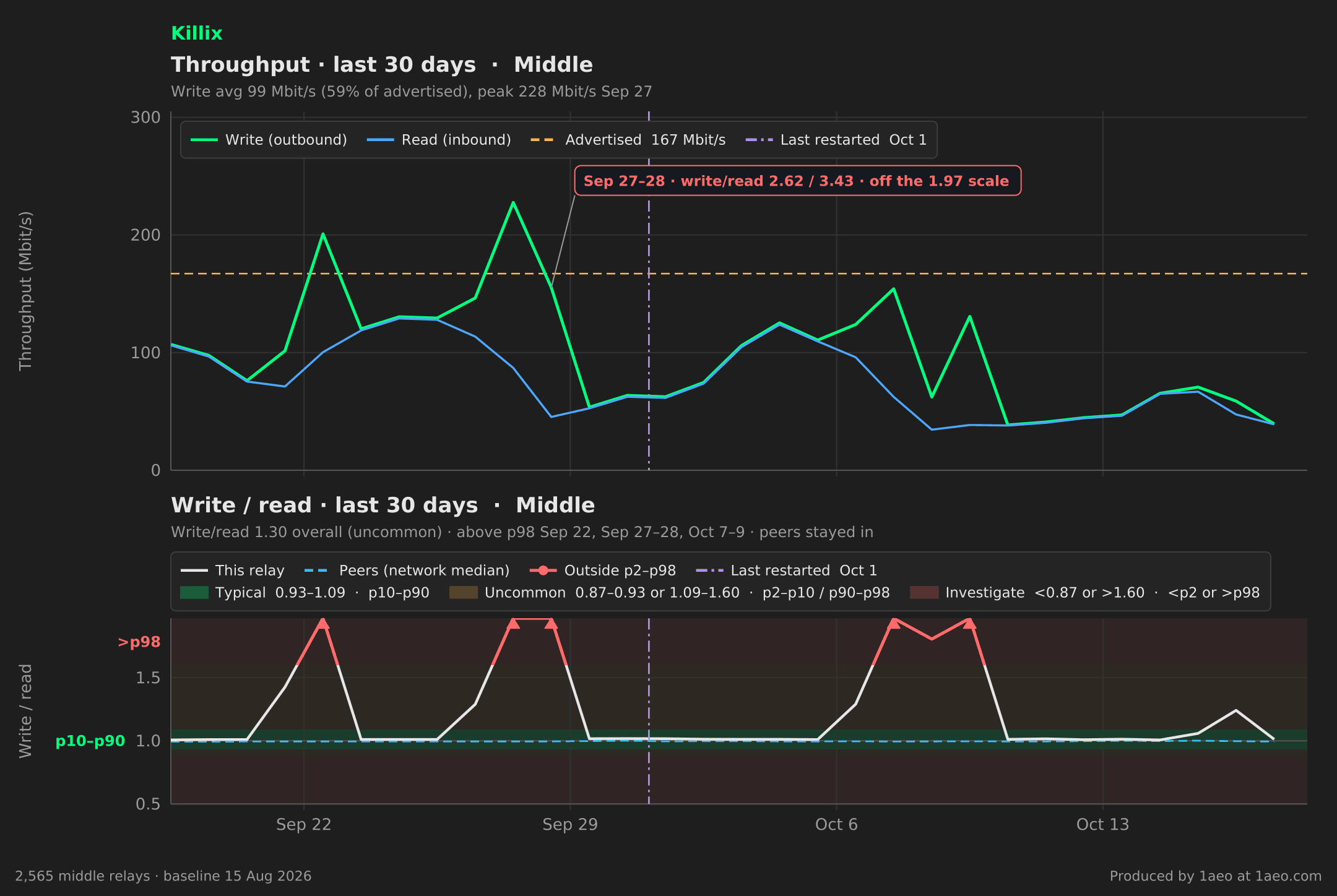Click the Write / read vertical axis label
The image size is (1337, 896).
click(x=25, y=711)
